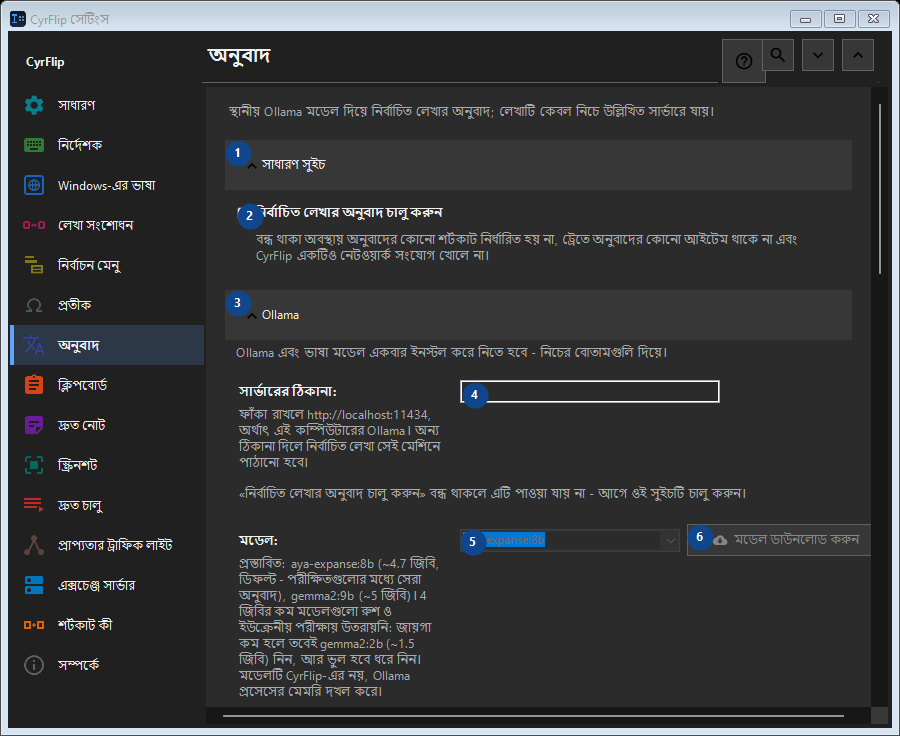Open the সাধারণ gear icon section
This screenshot has height=736, width=900.
pyautogui.click(x=34, y=105)
